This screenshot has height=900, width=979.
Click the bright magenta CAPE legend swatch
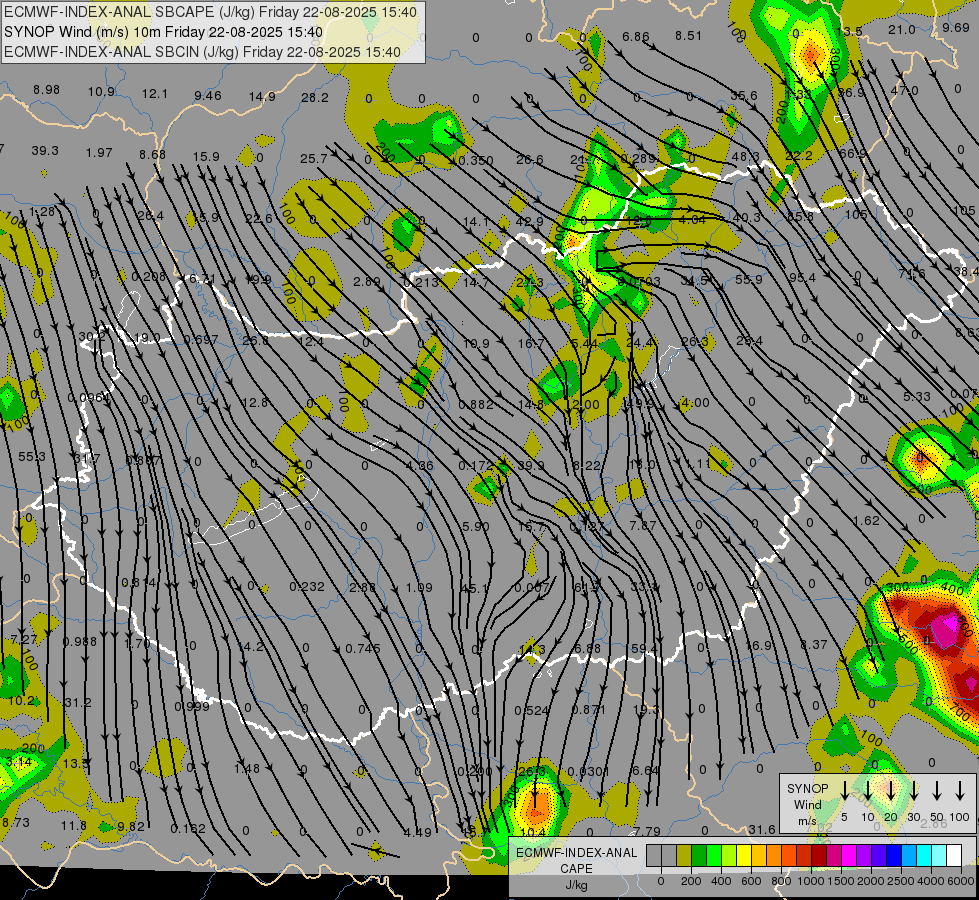pos(849,855)
